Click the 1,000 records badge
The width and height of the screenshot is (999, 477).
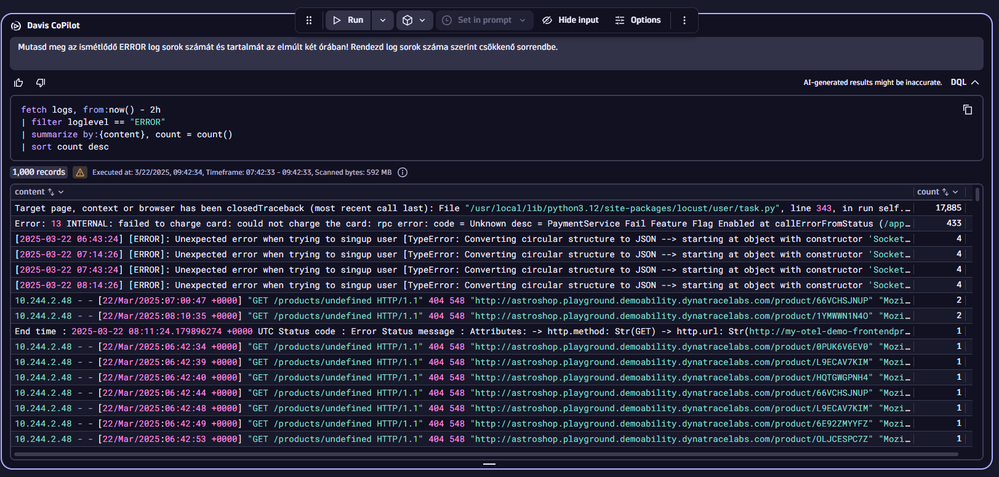pyautogui.click(x=38, y=172)
